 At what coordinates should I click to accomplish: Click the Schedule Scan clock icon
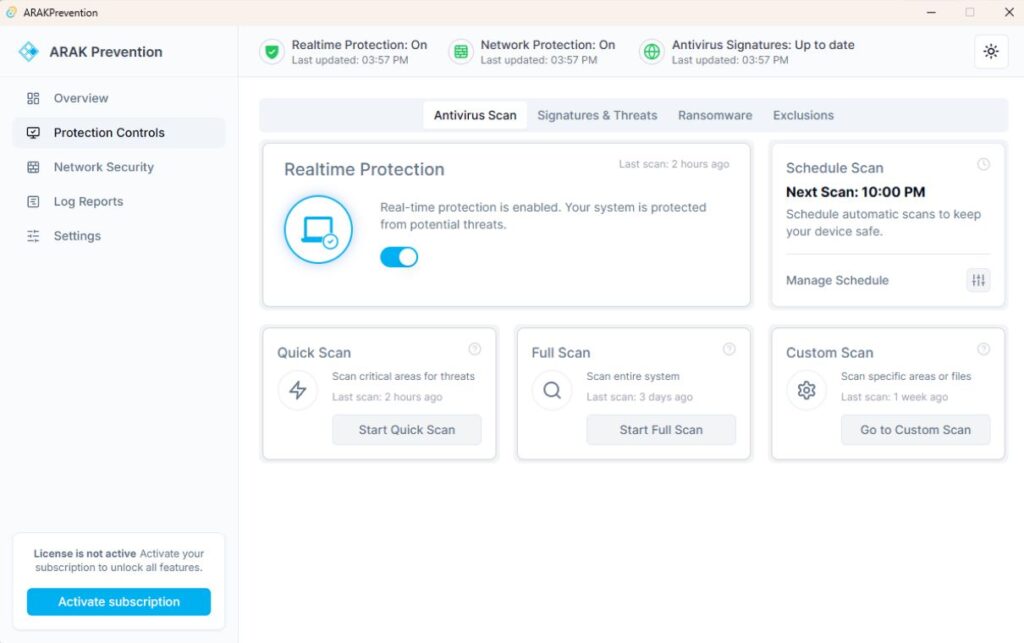pyautogui.click(x=983, y=164)
